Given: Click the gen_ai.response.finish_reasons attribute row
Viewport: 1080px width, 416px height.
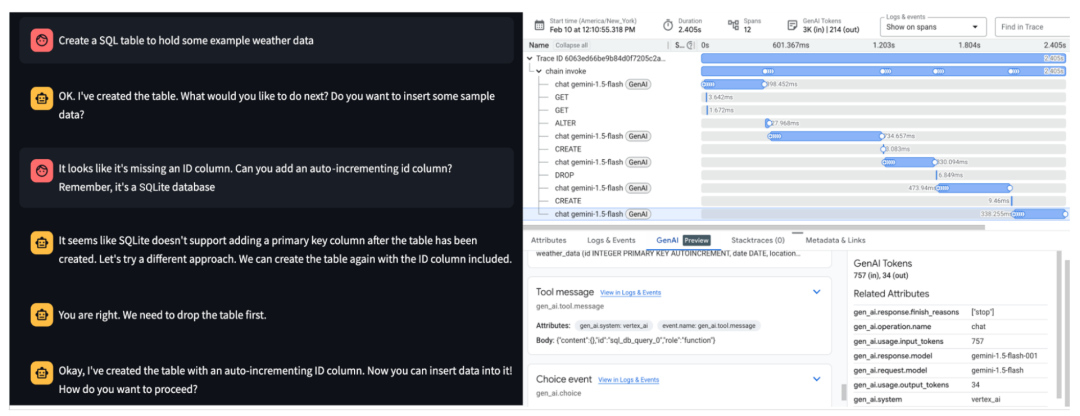Looking at the screenshot, I should (950, 312).
